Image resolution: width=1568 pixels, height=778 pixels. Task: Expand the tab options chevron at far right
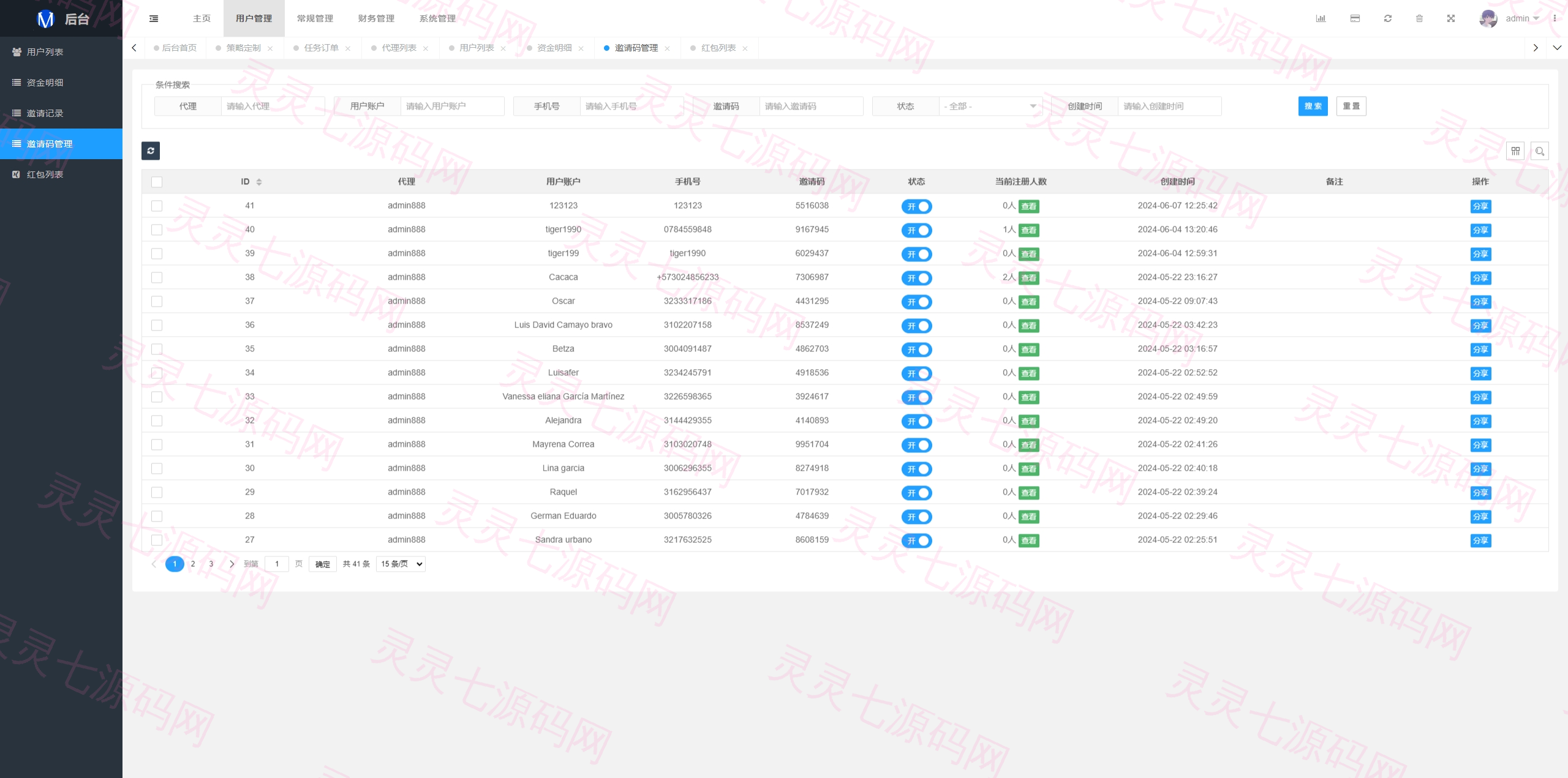pyautogui.click(x=1557, y=48)
